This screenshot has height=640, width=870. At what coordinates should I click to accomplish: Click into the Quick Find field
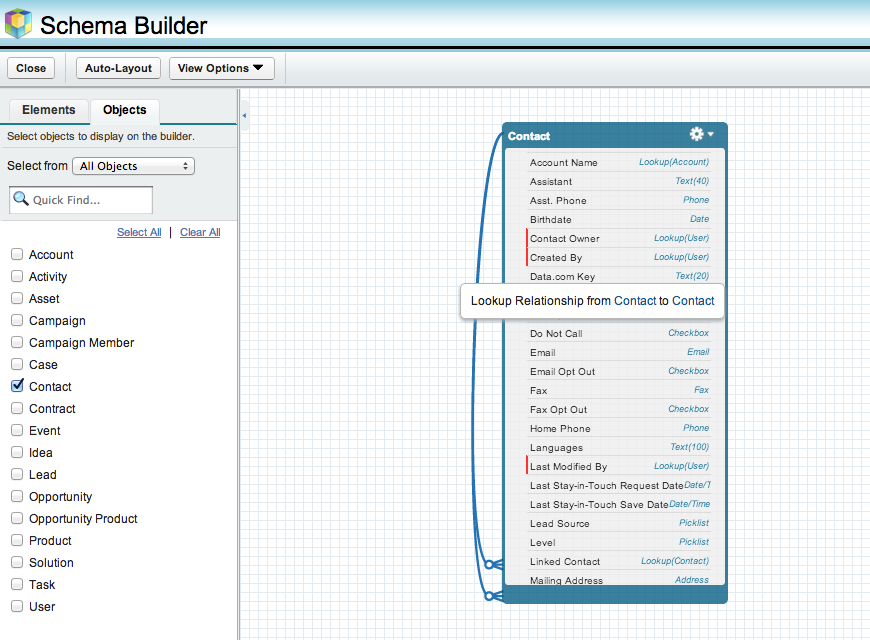pyautogui.click(x=81, y=200)
